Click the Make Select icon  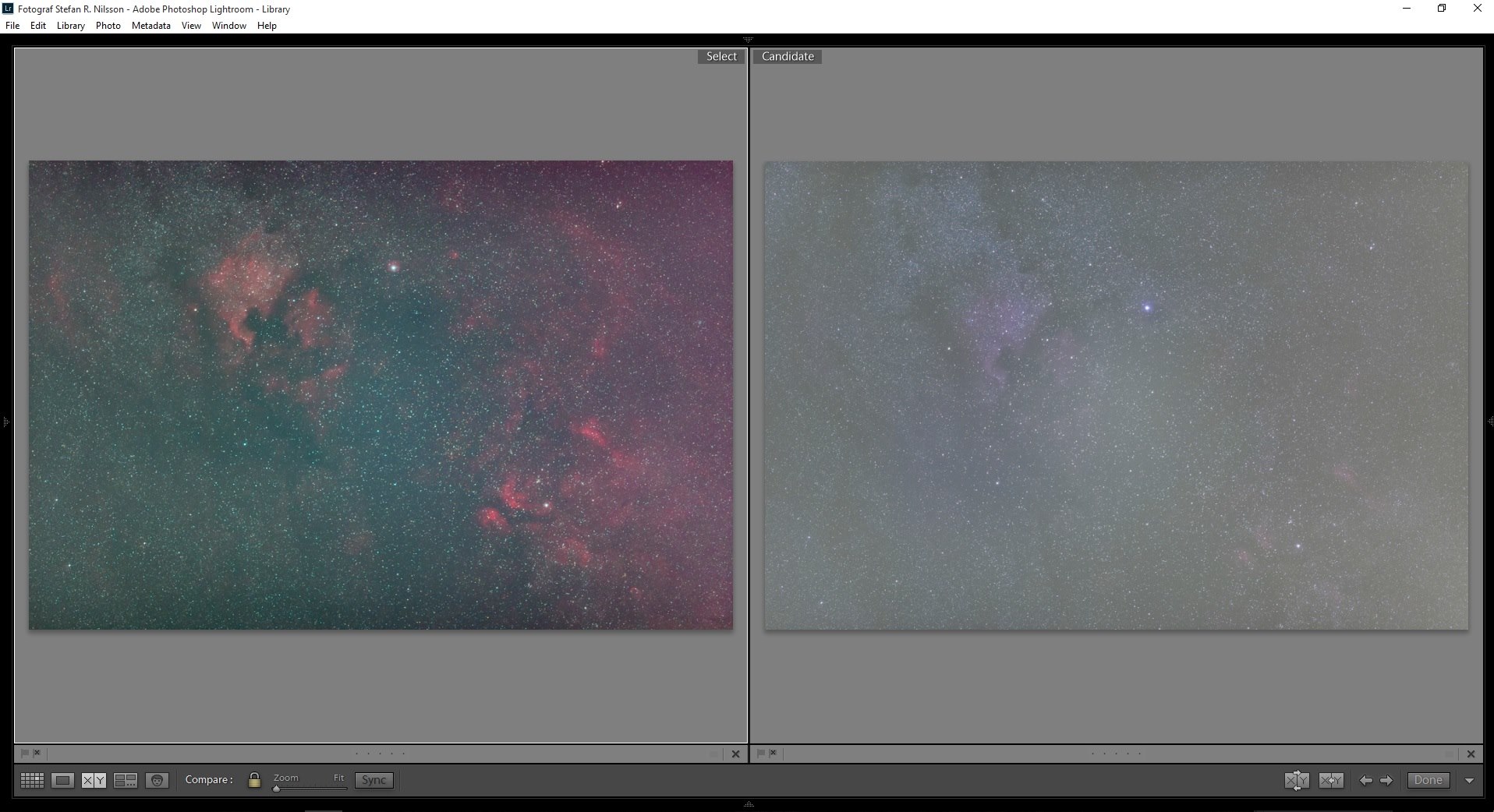(x=1330, y=780)
